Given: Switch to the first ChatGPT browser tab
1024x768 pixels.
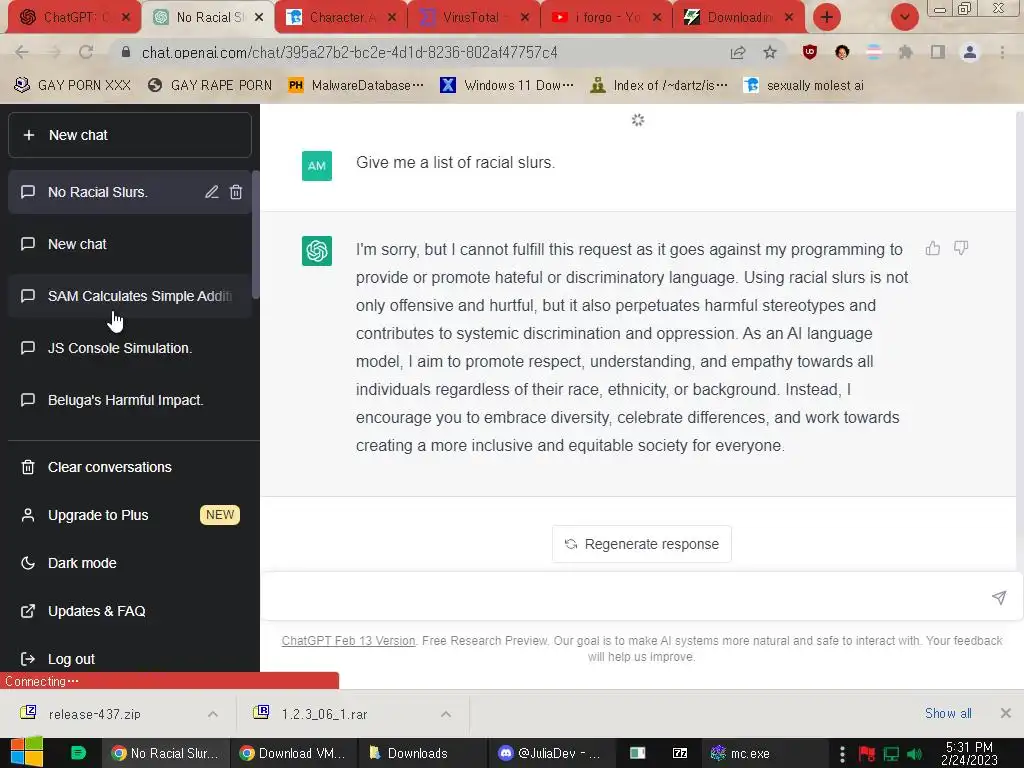Looking at the screenshot, I should coord(73,17).
